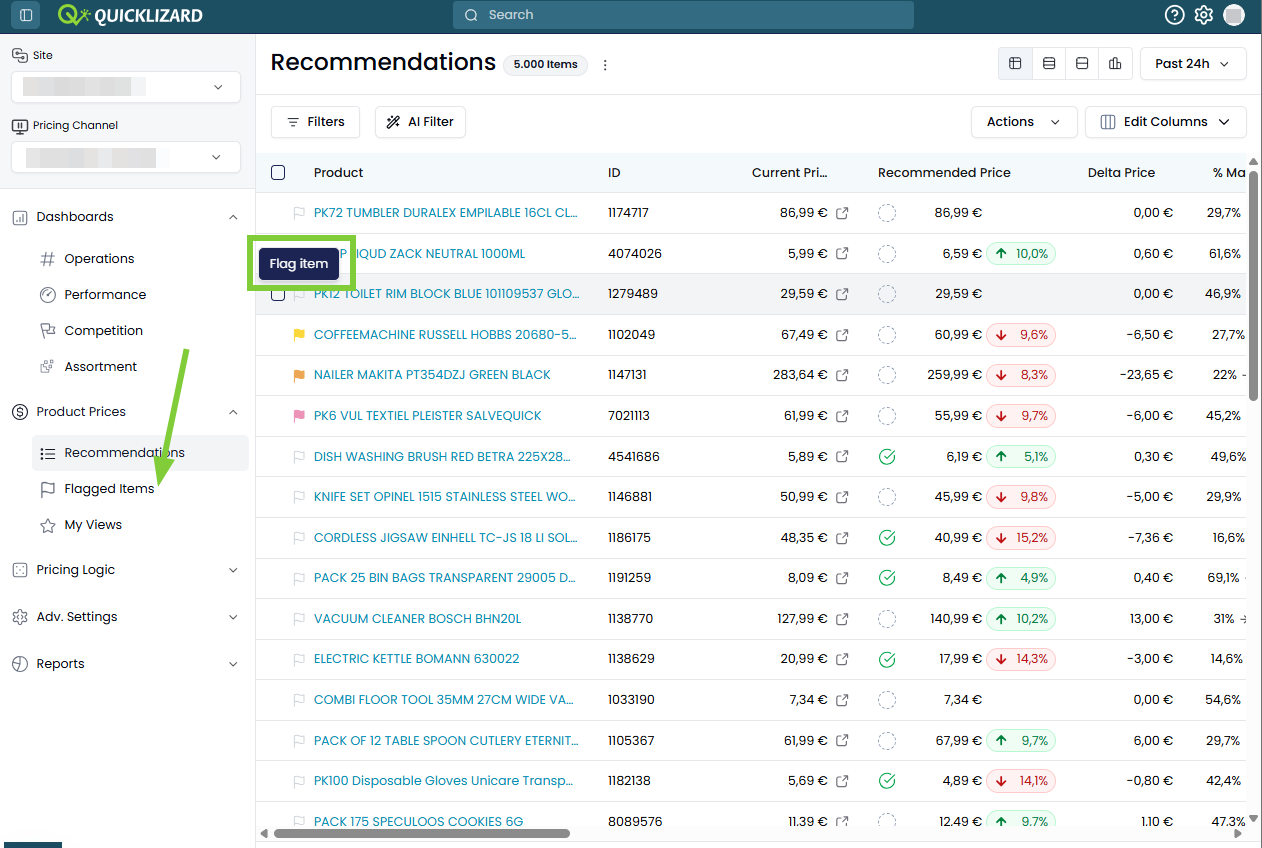The height and width of the screenshot is (848, 1262).
Task: Open the Actions dropdown
Action: coord(1024,122)
